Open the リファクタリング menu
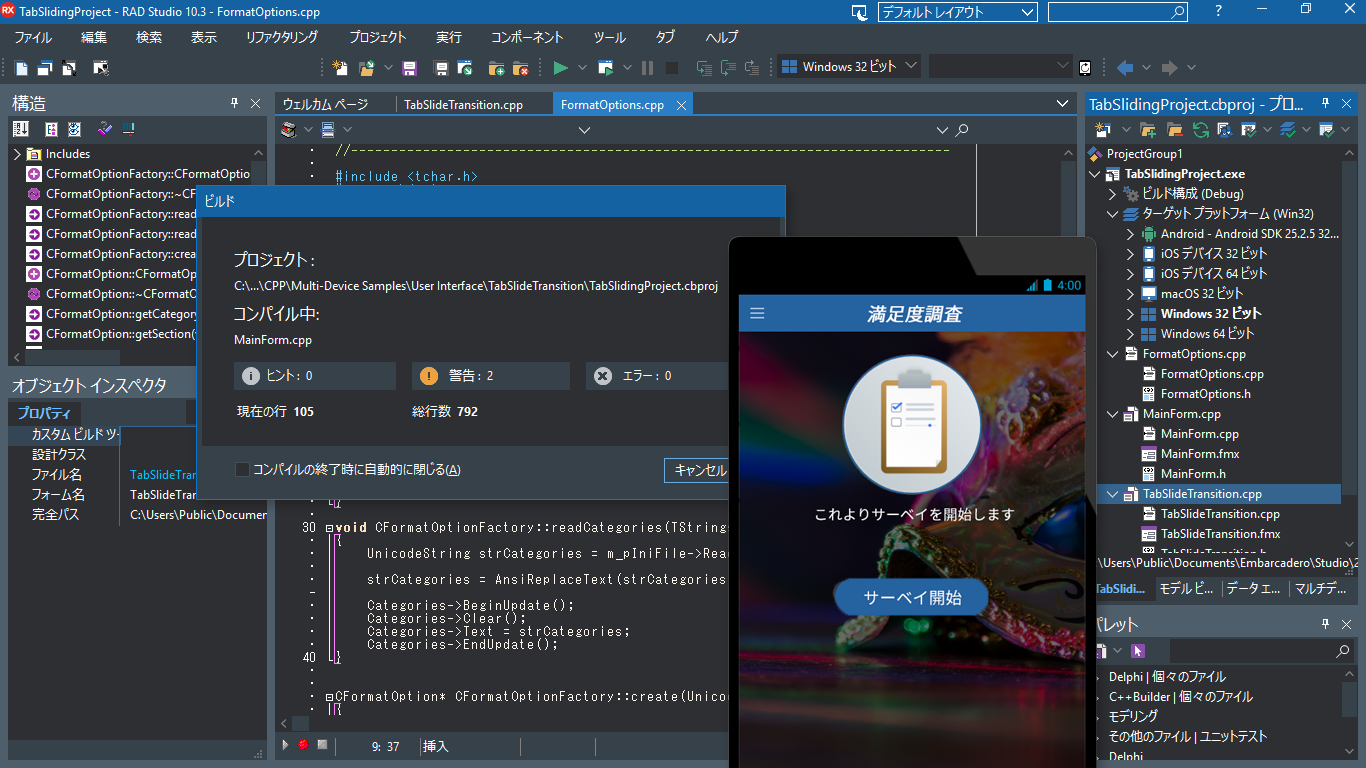 [282, 37]
